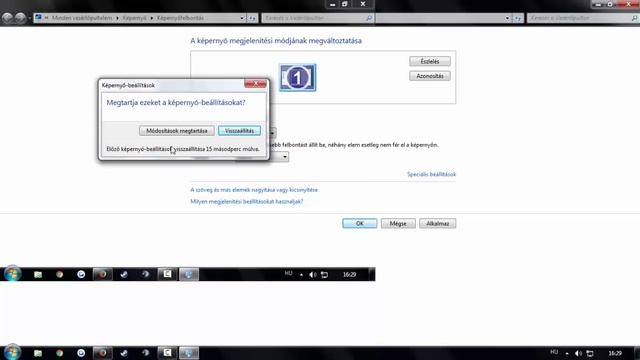640x360 pixels.
Task: Go back with the Back arrow button
Action: click(7, 18)
